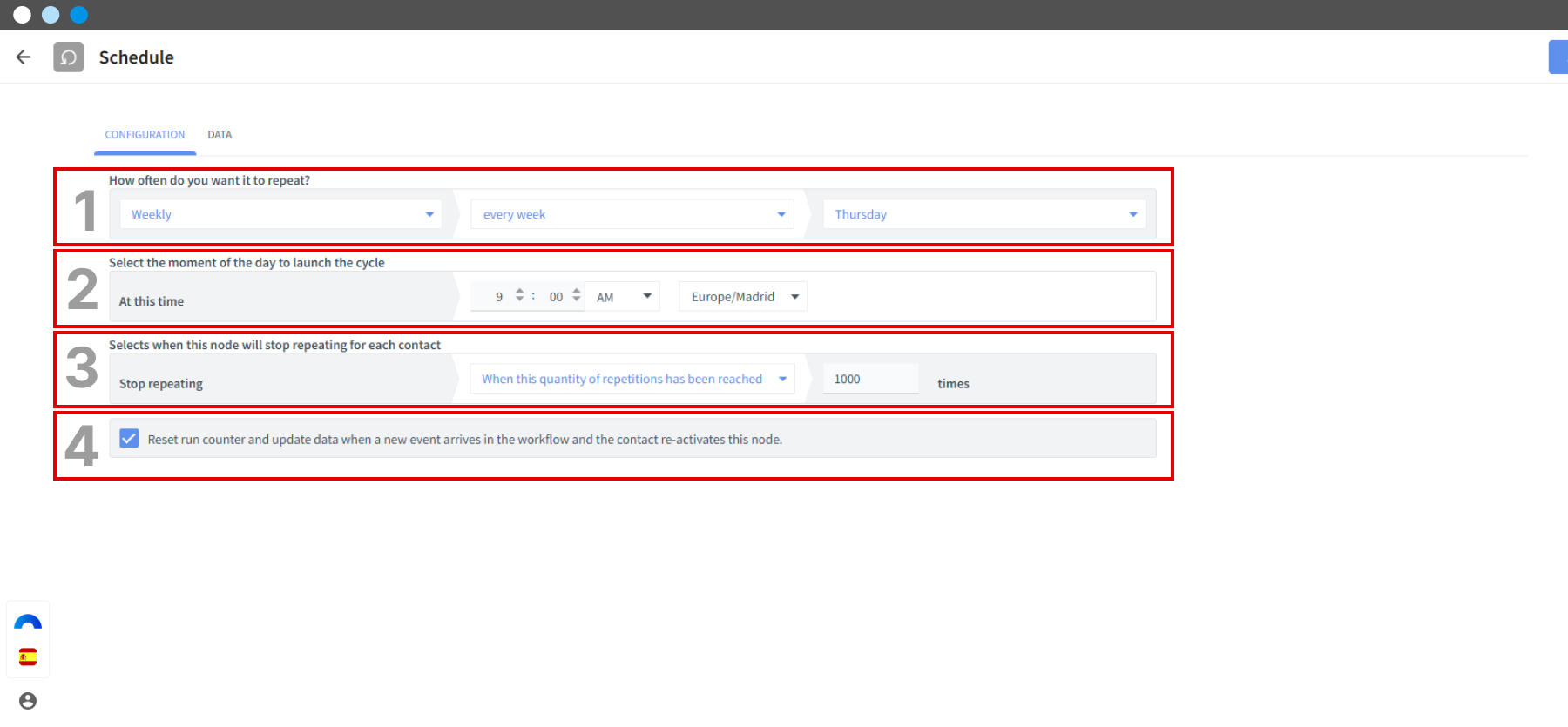Viewport: 1568px width, 727px height.
Task: Expand the every week dropdown
Action: pyautogui.click(x=632, y=214)
